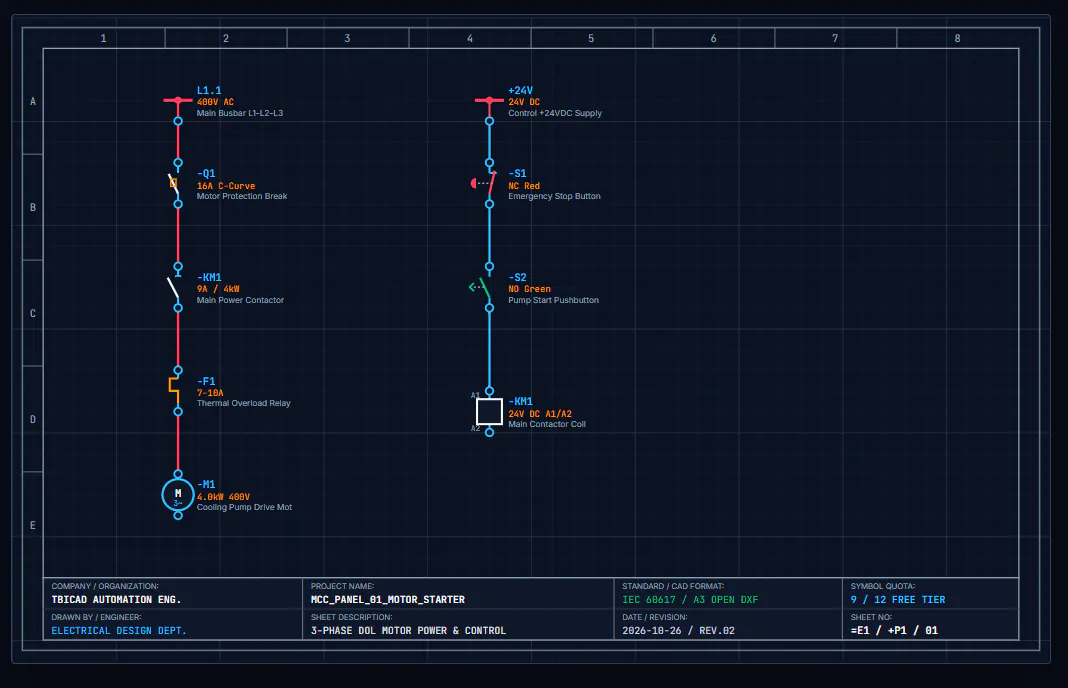Click the '-S2' device tag
Image resolution: width=1068 pixels, height=688 pixels.
coord(518,278)
